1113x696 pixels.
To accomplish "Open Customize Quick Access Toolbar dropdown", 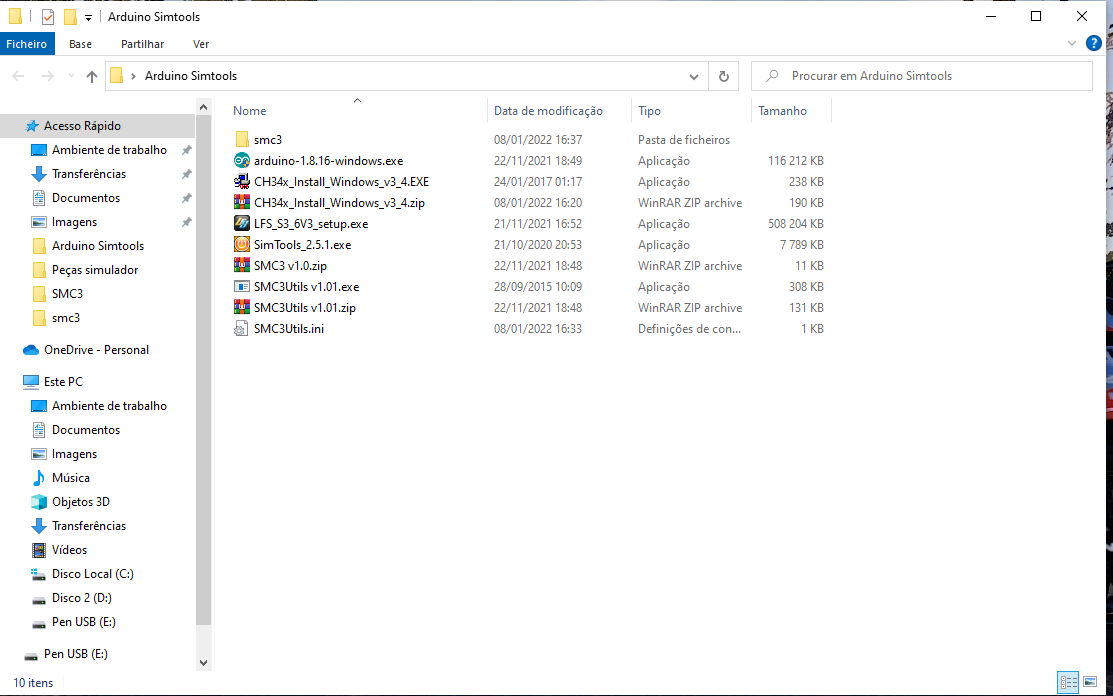I will 88,17.
